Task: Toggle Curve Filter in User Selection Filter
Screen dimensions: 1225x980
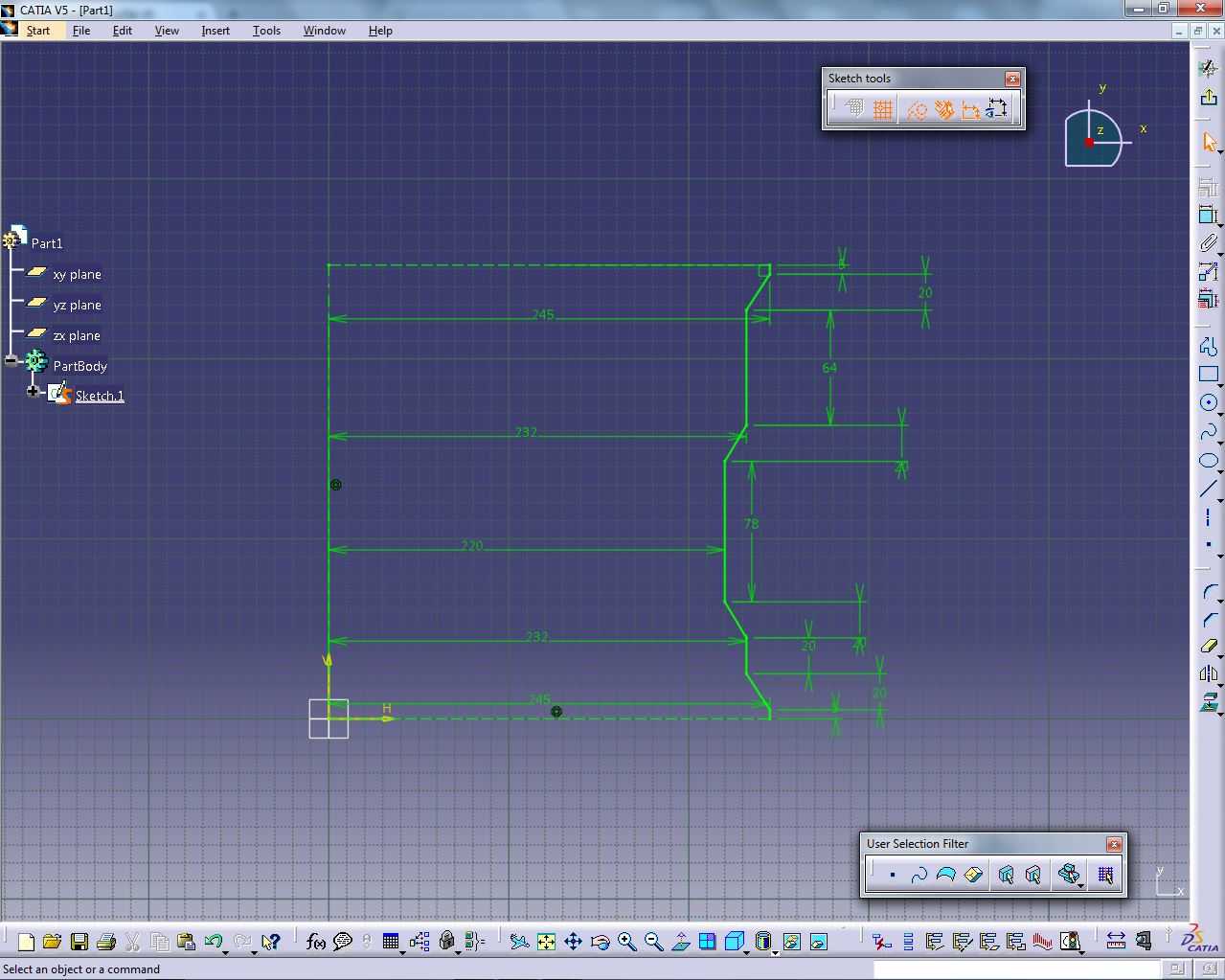Action: [x=919, y=875]
